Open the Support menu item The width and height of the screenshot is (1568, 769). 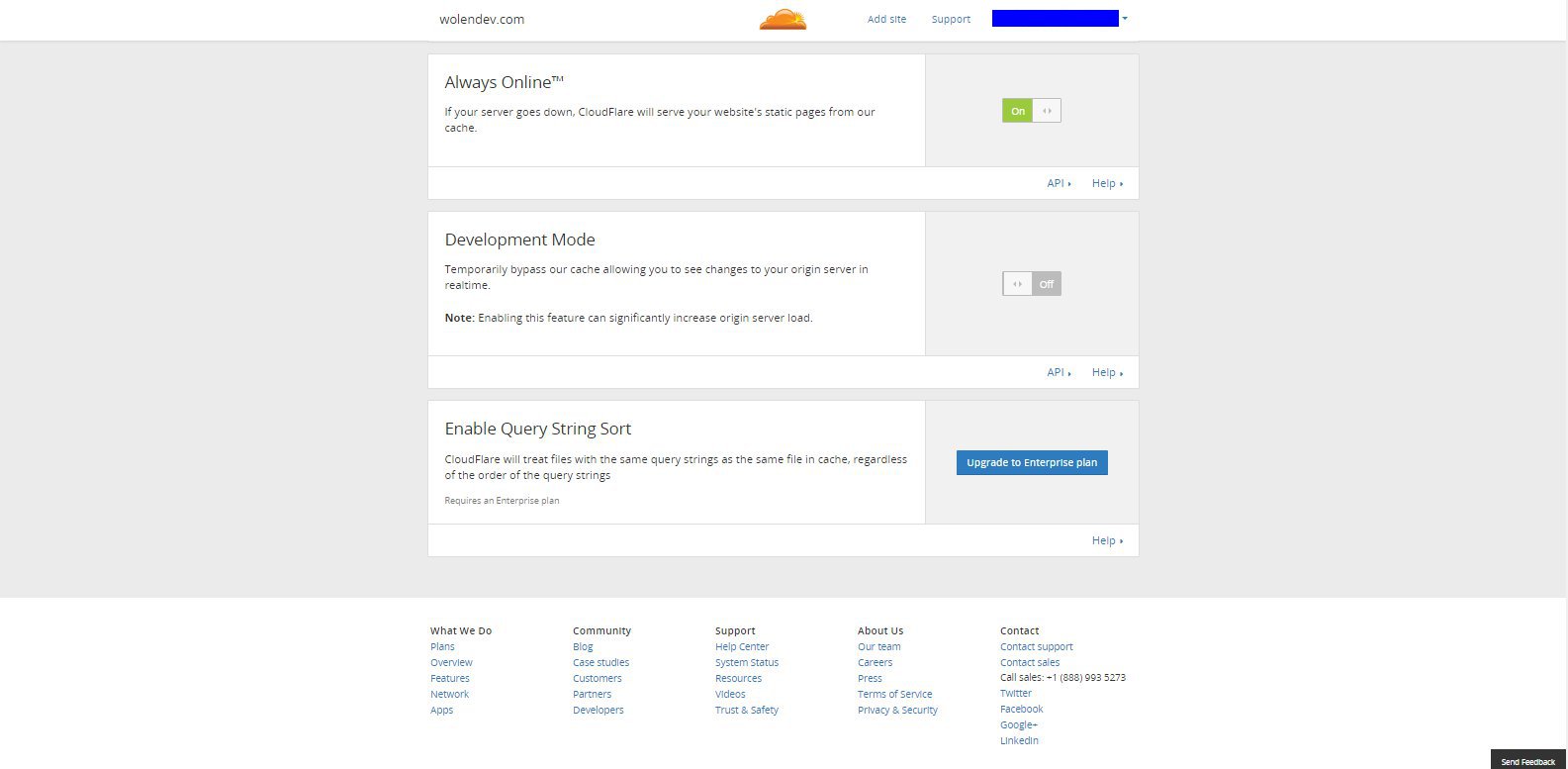951,19
